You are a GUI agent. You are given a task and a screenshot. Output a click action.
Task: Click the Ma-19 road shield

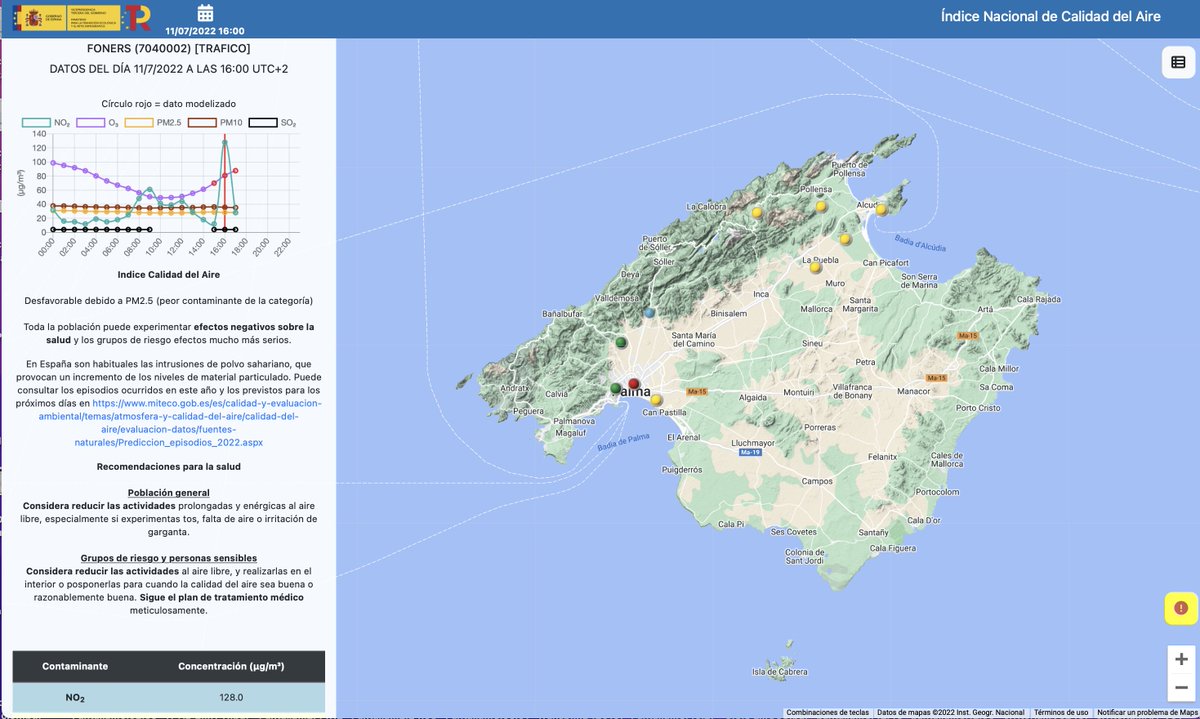point(750,453)
